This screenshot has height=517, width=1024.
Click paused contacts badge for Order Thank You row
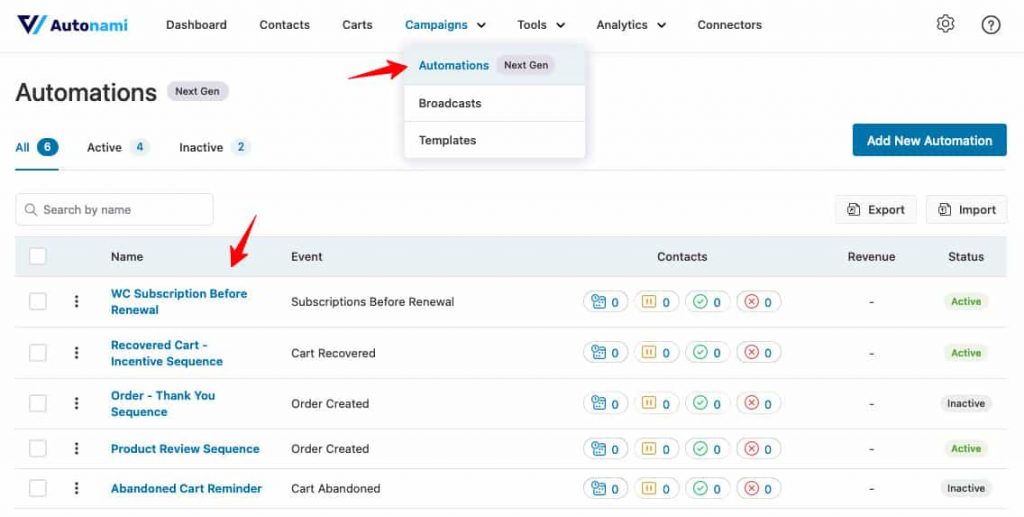pos(657,404)
